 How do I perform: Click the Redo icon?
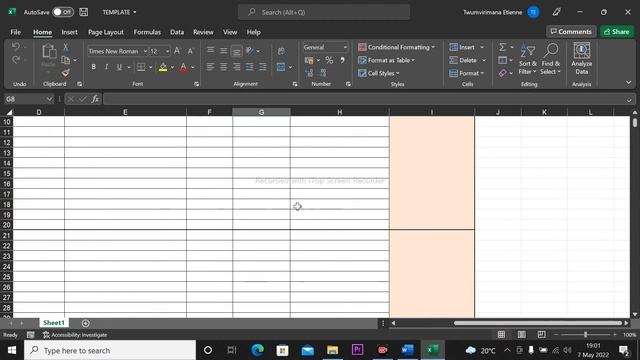pos(16,60)
